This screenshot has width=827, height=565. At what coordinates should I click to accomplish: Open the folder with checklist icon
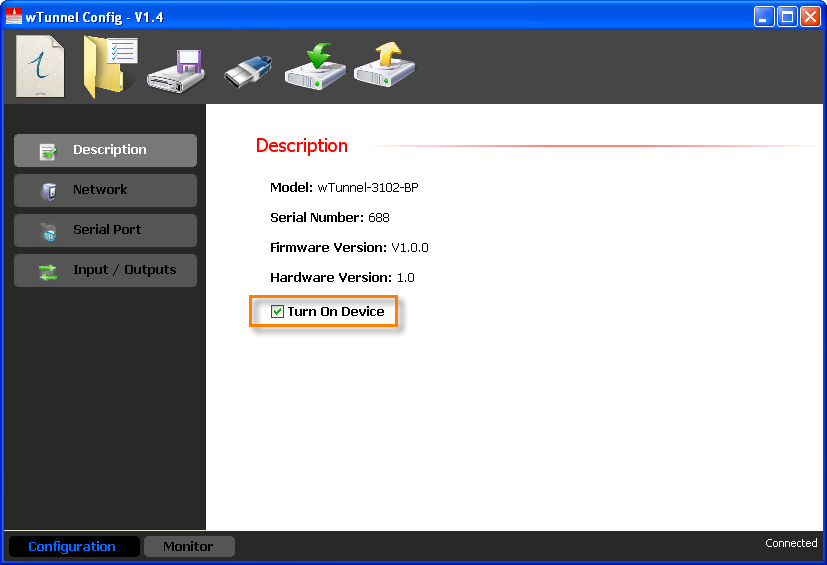click(108, 67)
